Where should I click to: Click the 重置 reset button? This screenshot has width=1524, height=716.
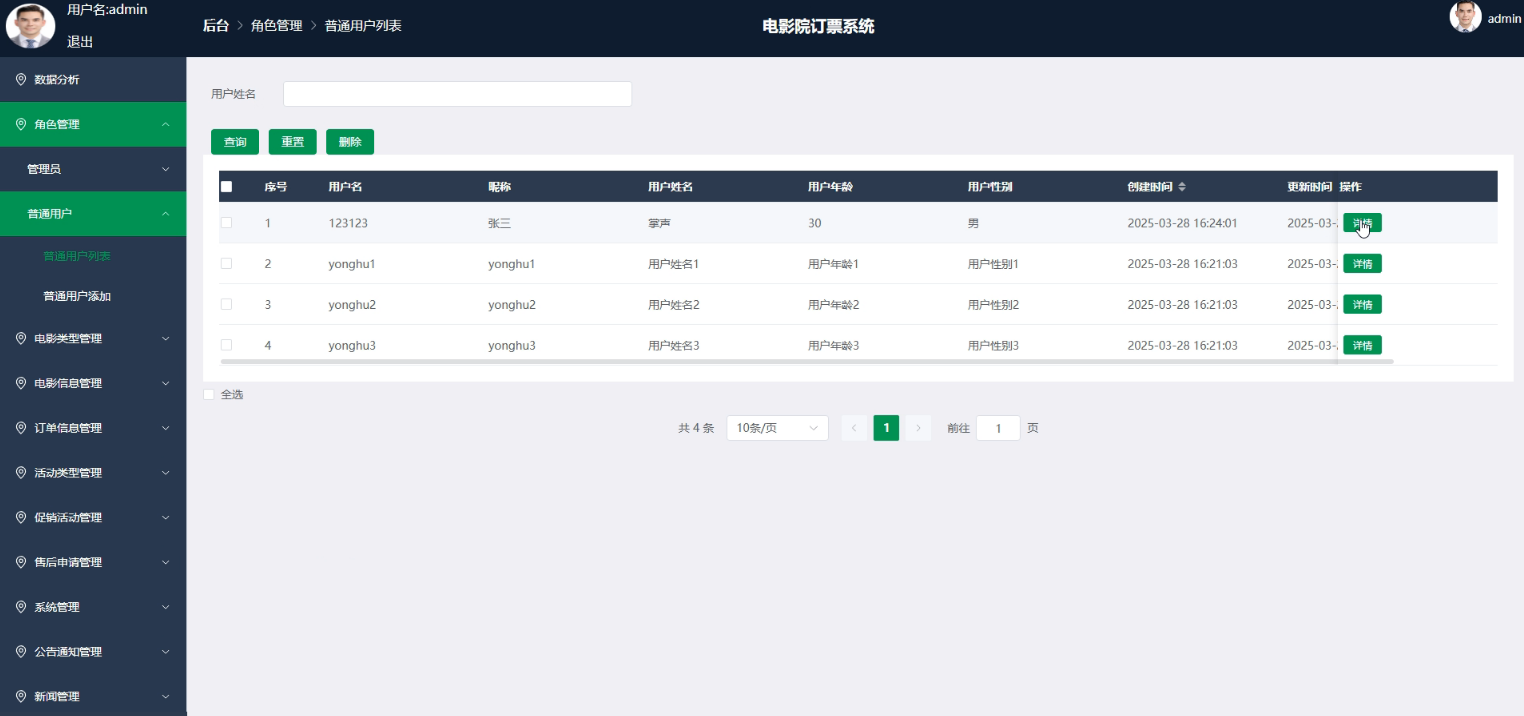point(293,142)
